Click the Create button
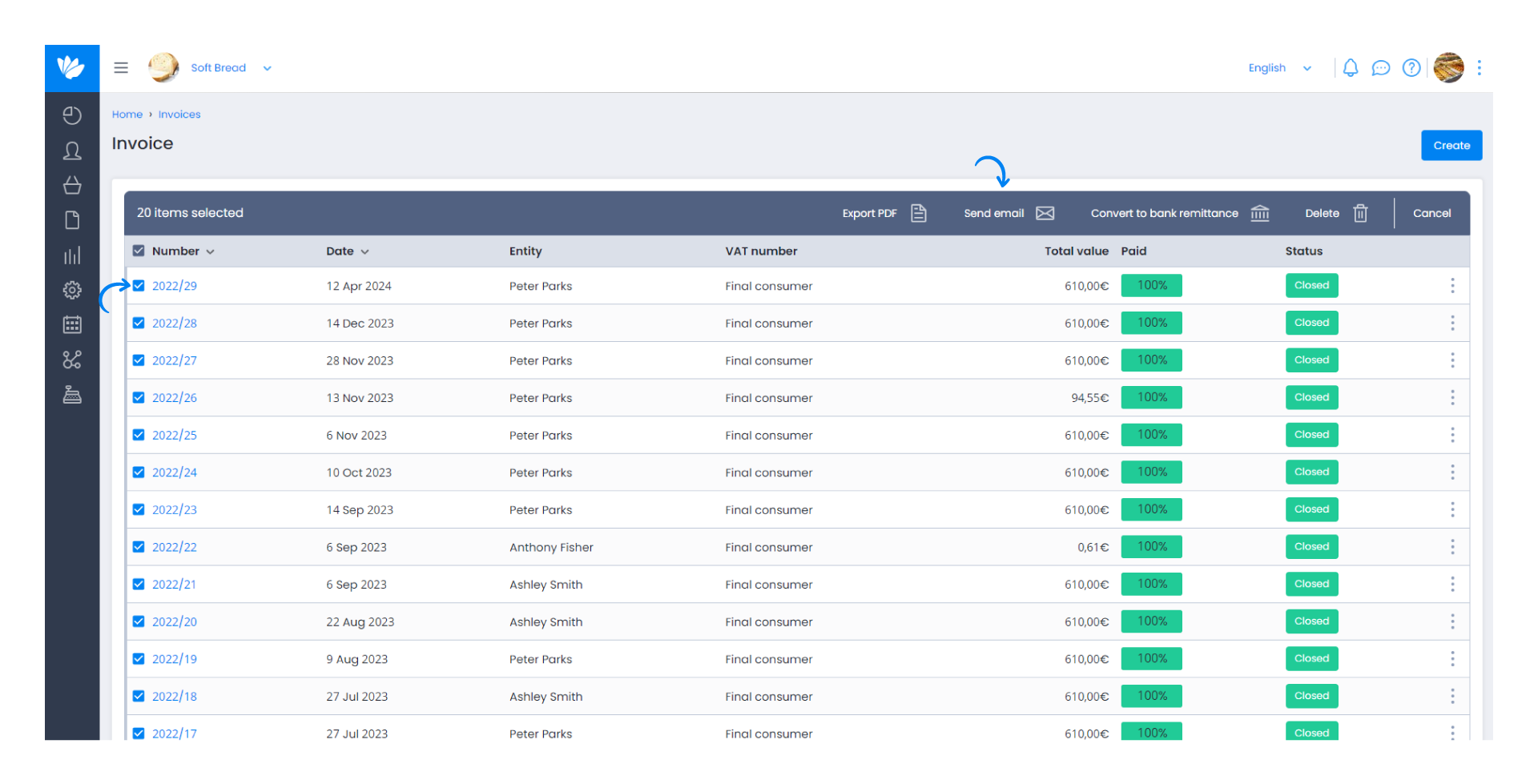Image resolution: width=1538 pixels, height=784 pixels. pos(1451,146)
